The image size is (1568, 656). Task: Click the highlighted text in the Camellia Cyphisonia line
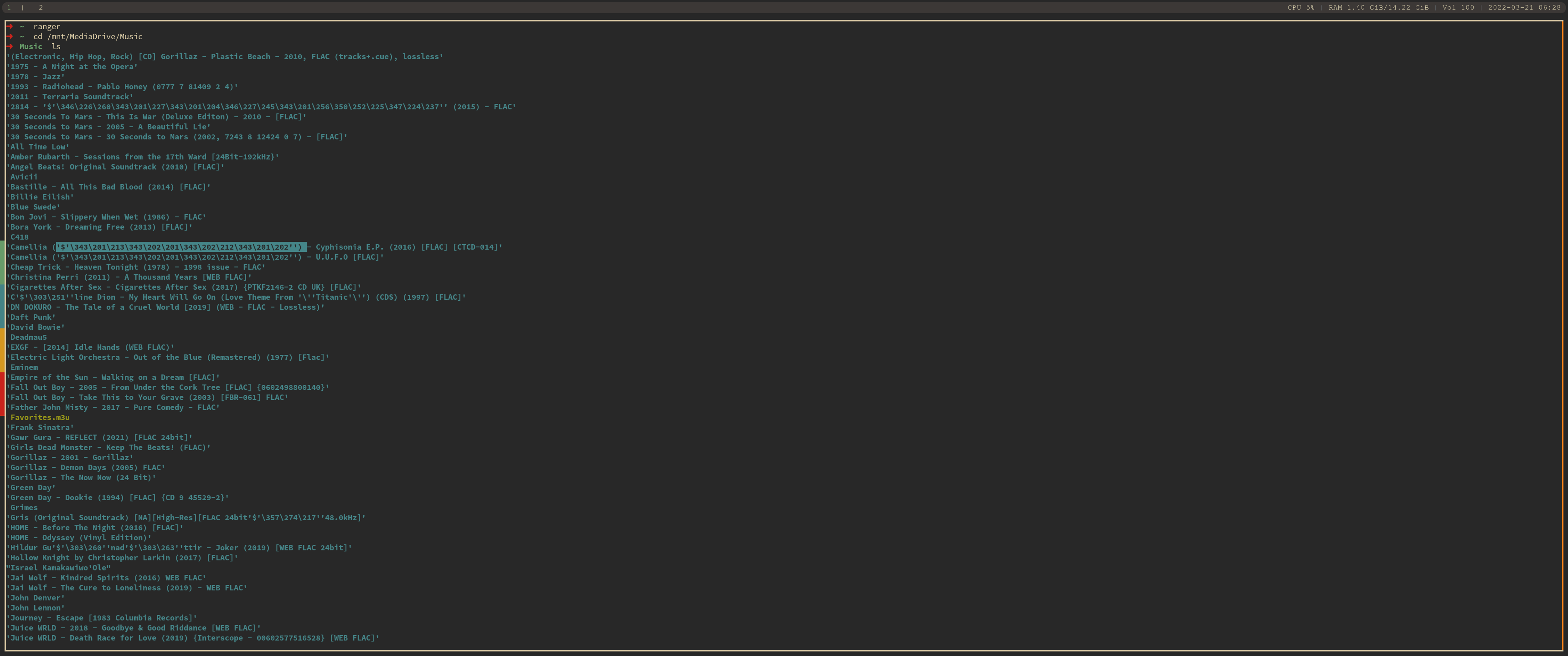[x=181, y=247]
